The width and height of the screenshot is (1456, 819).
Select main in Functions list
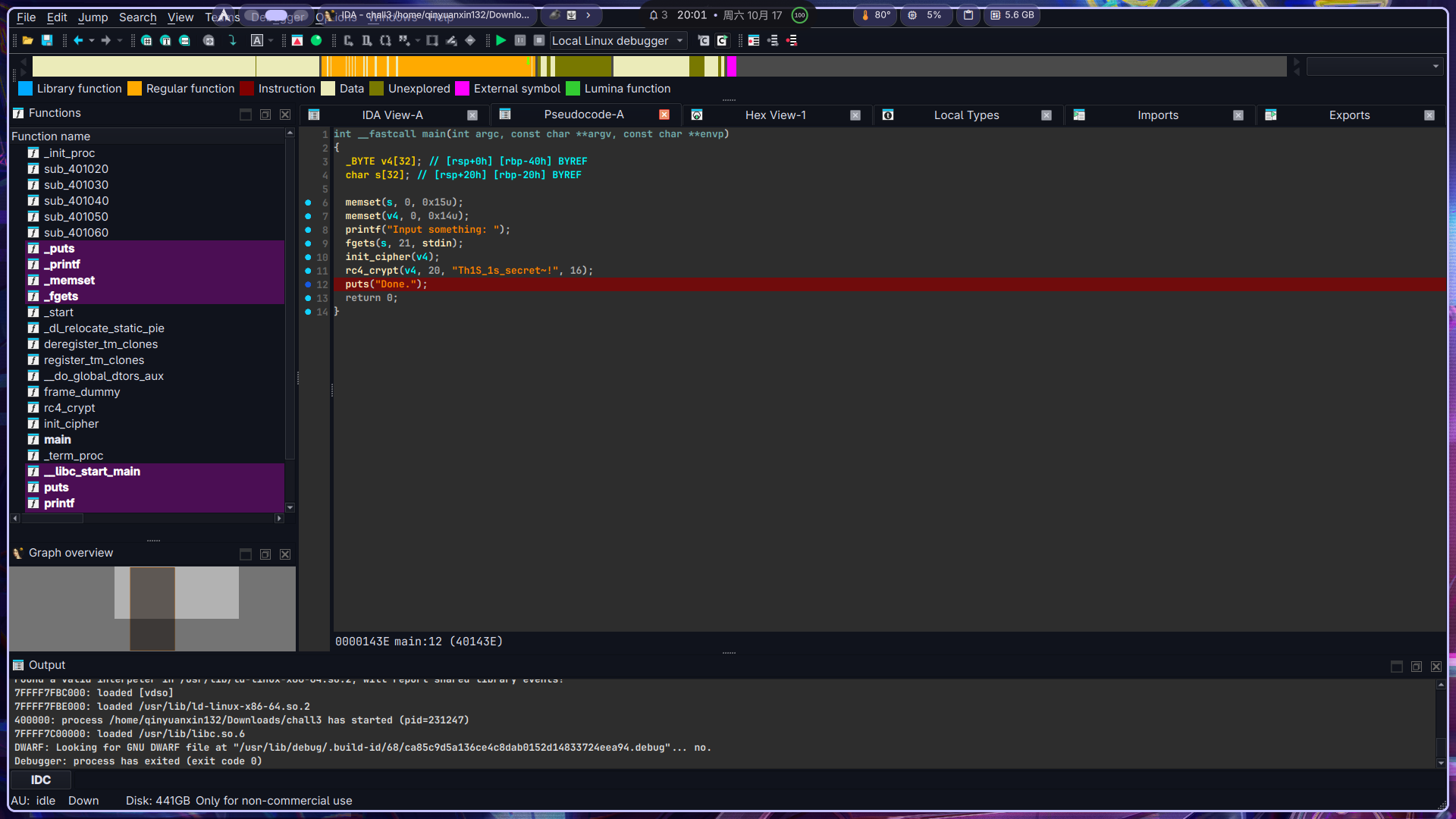pos(58,440)
